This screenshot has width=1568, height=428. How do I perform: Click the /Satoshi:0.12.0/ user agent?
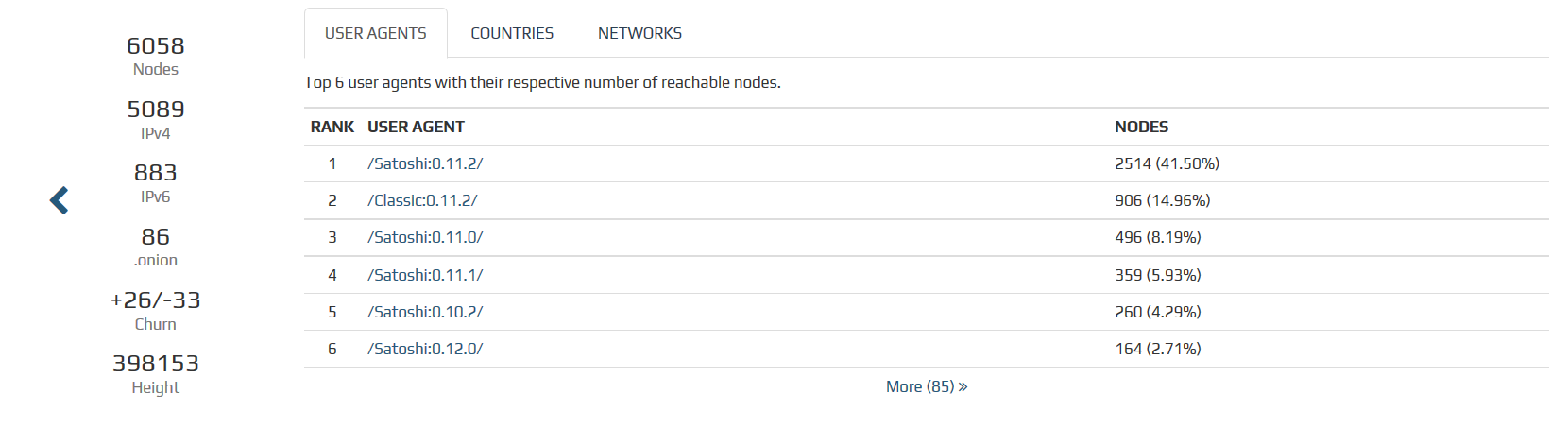click(425, 349)
